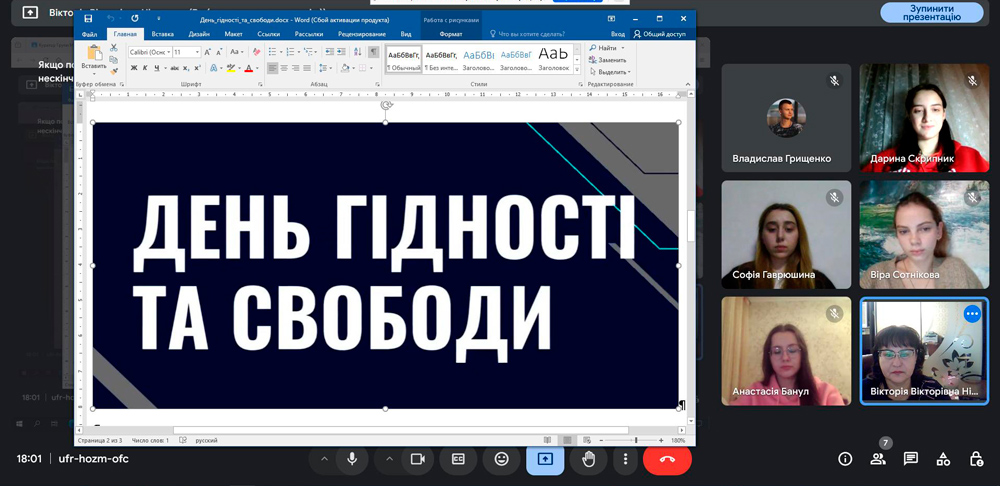This screenshot has height=486, width=1000.
Task: Apply the yellow text highlight color
Action: [x=231, y=68]
